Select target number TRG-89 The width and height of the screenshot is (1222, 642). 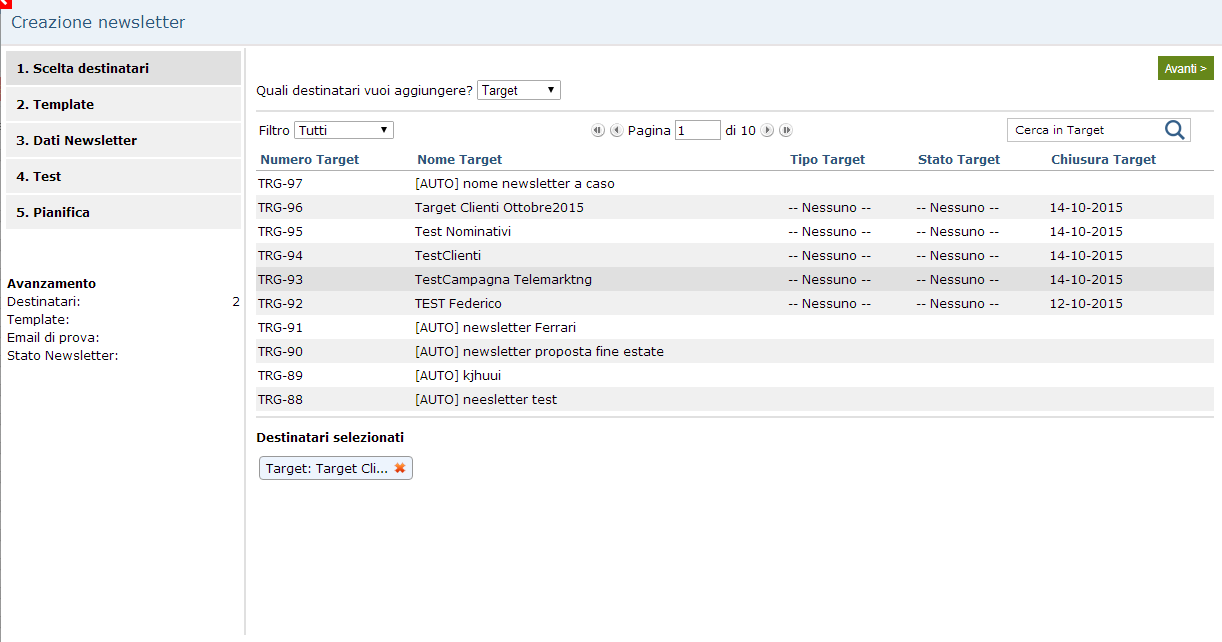280,376
